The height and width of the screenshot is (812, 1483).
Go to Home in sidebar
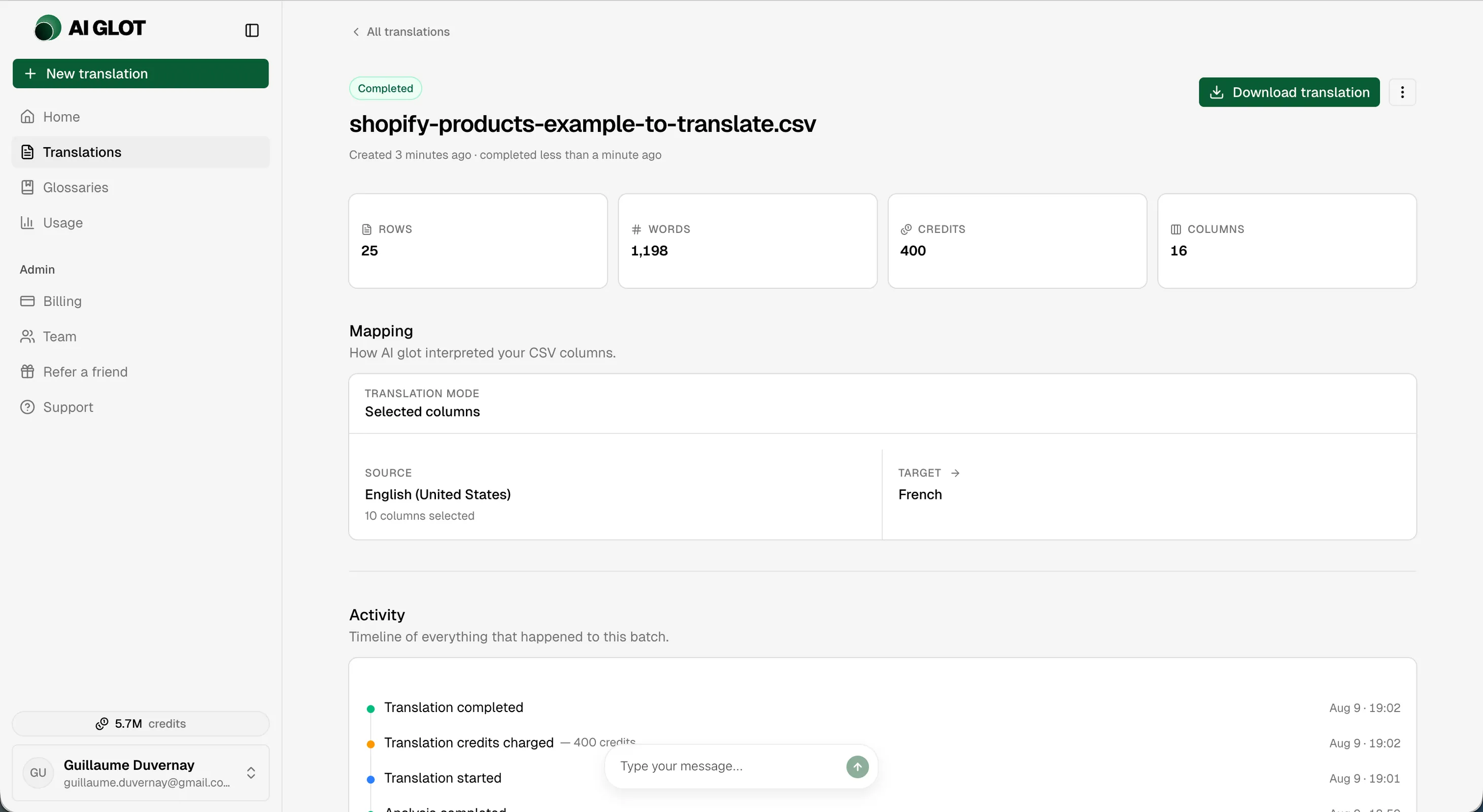pos(141,117)
